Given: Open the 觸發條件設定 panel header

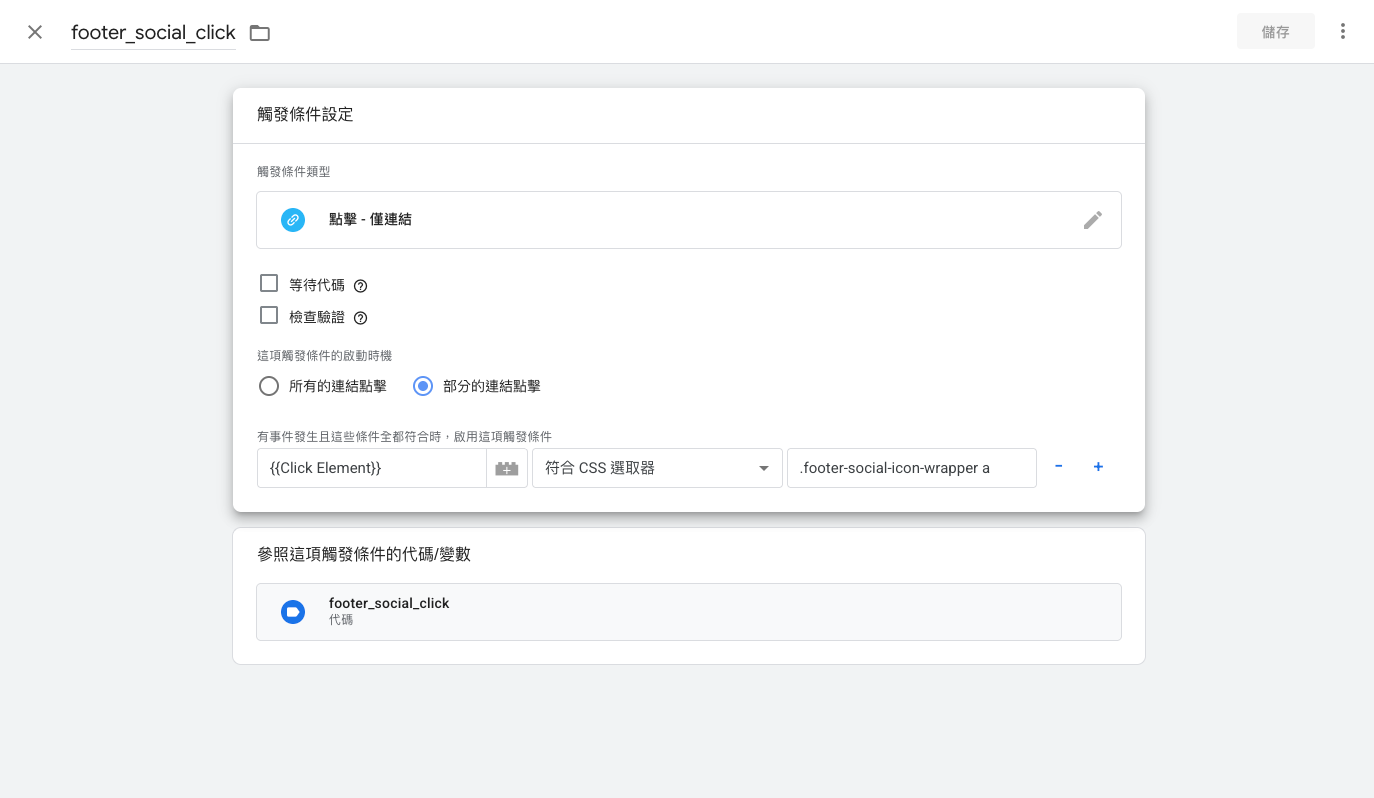Looking at the screenshot, I should tap(305, 115).
